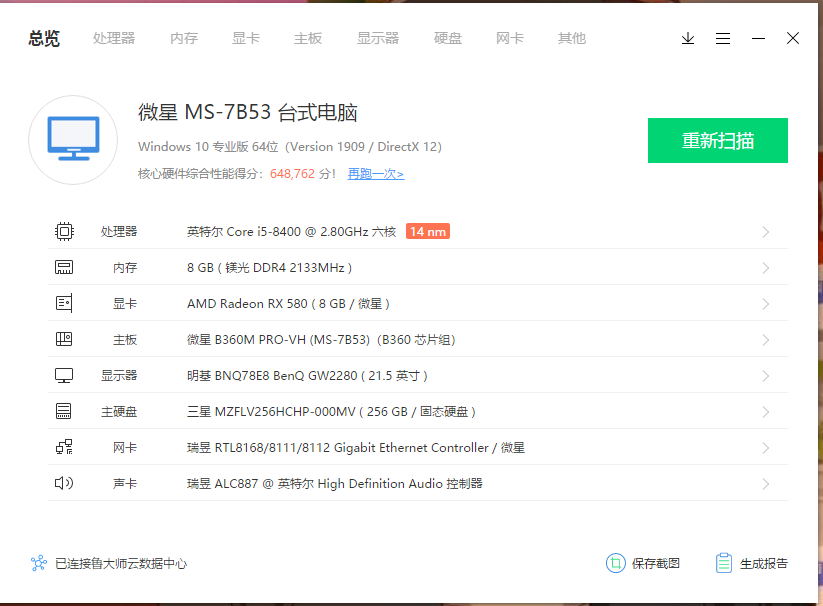This screenshot has width=823, height=606.
Task: Expand the 网卡 RTL8168 row chevron
Action: (x=766, y=448)
